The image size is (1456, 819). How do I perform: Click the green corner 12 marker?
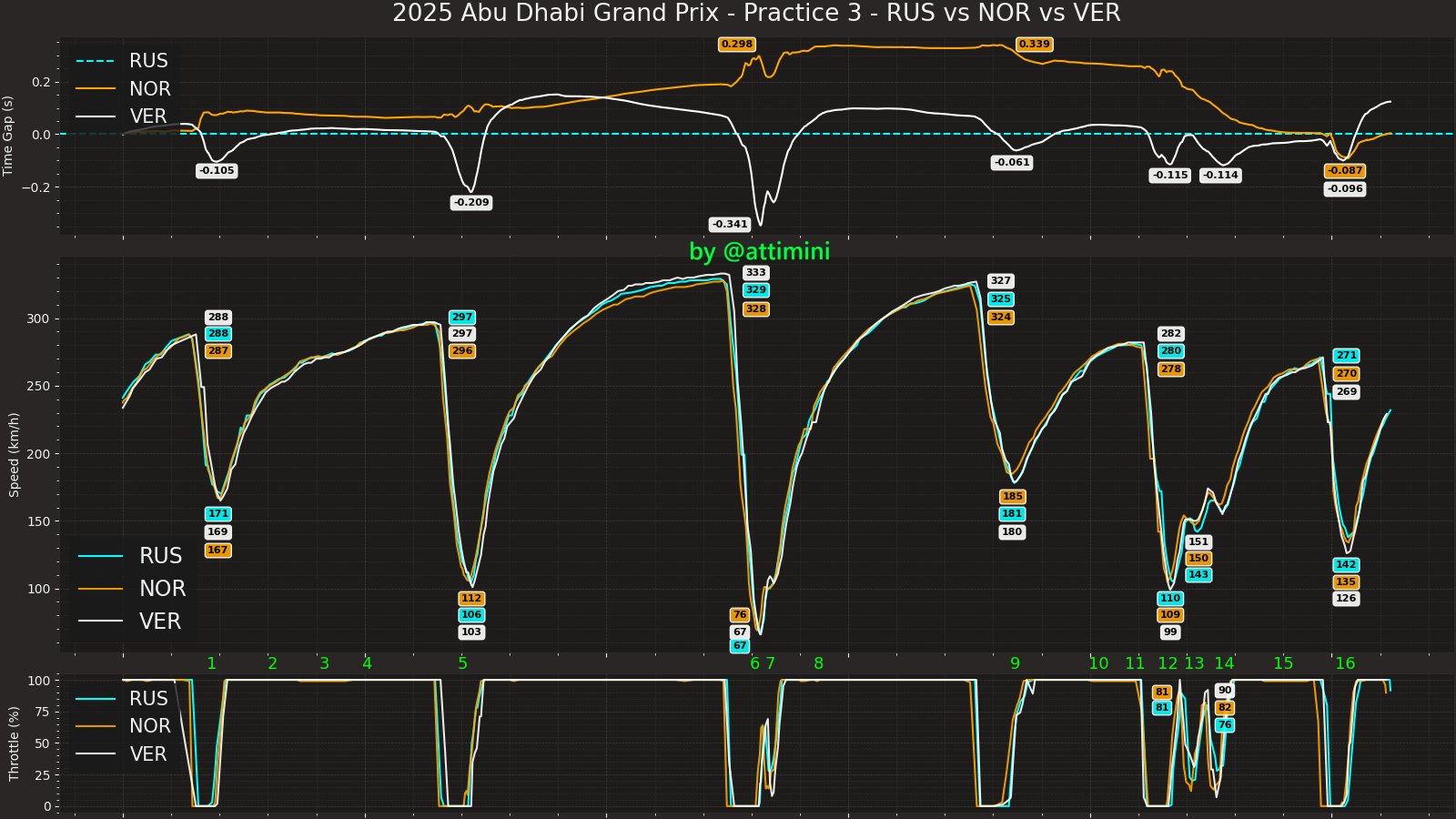click(1168, 664)
